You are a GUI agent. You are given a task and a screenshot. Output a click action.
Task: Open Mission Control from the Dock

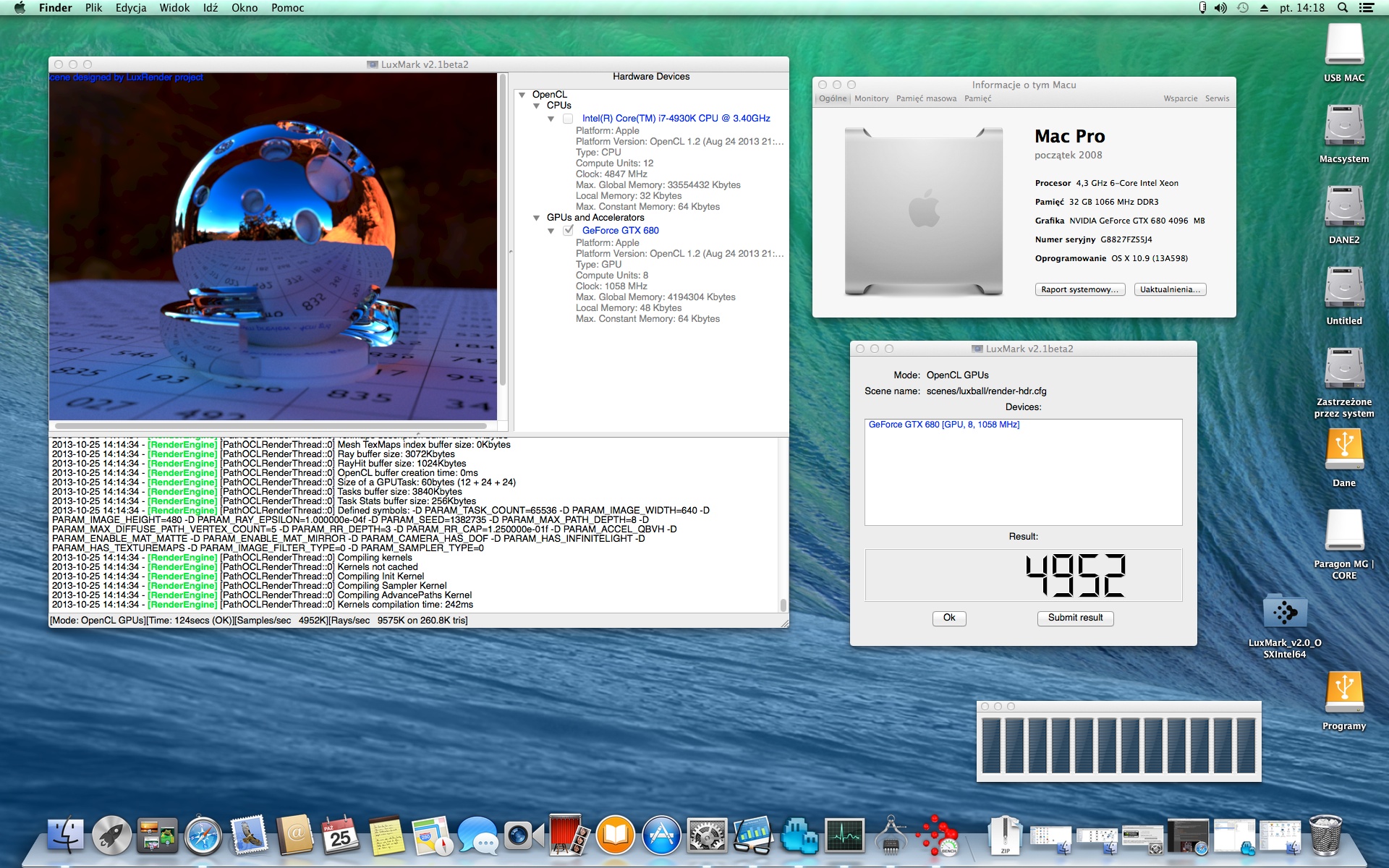(158, 835)
